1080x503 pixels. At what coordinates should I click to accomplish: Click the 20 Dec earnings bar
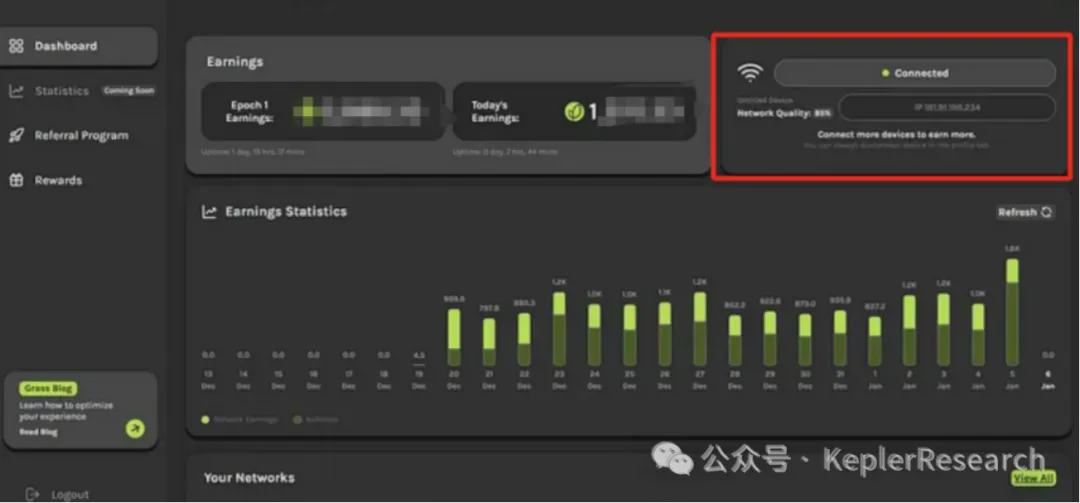[x=454, y=338]
